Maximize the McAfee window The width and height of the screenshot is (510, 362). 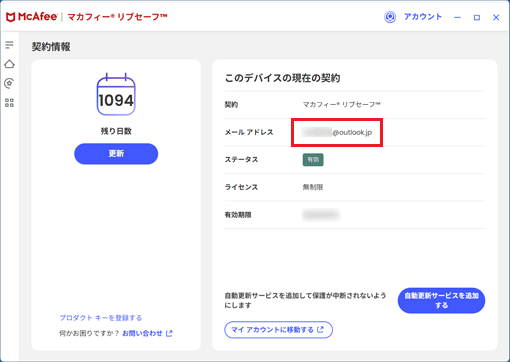click(x=477, y=17)
